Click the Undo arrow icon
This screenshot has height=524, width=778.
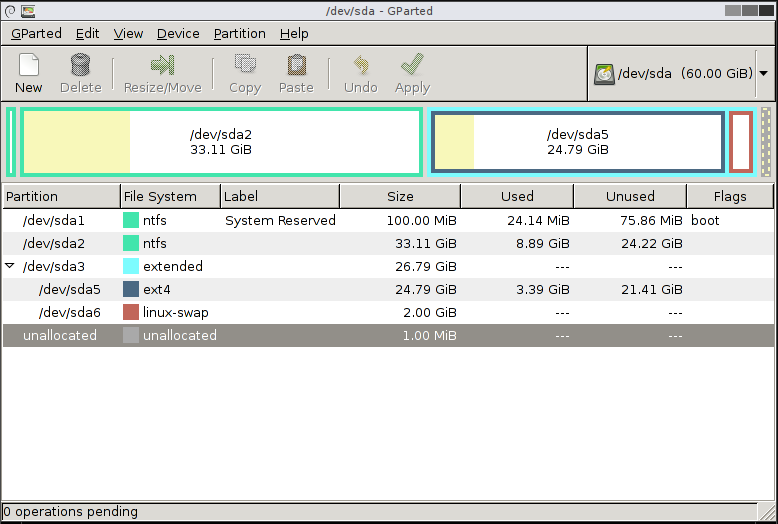(360, 66)
